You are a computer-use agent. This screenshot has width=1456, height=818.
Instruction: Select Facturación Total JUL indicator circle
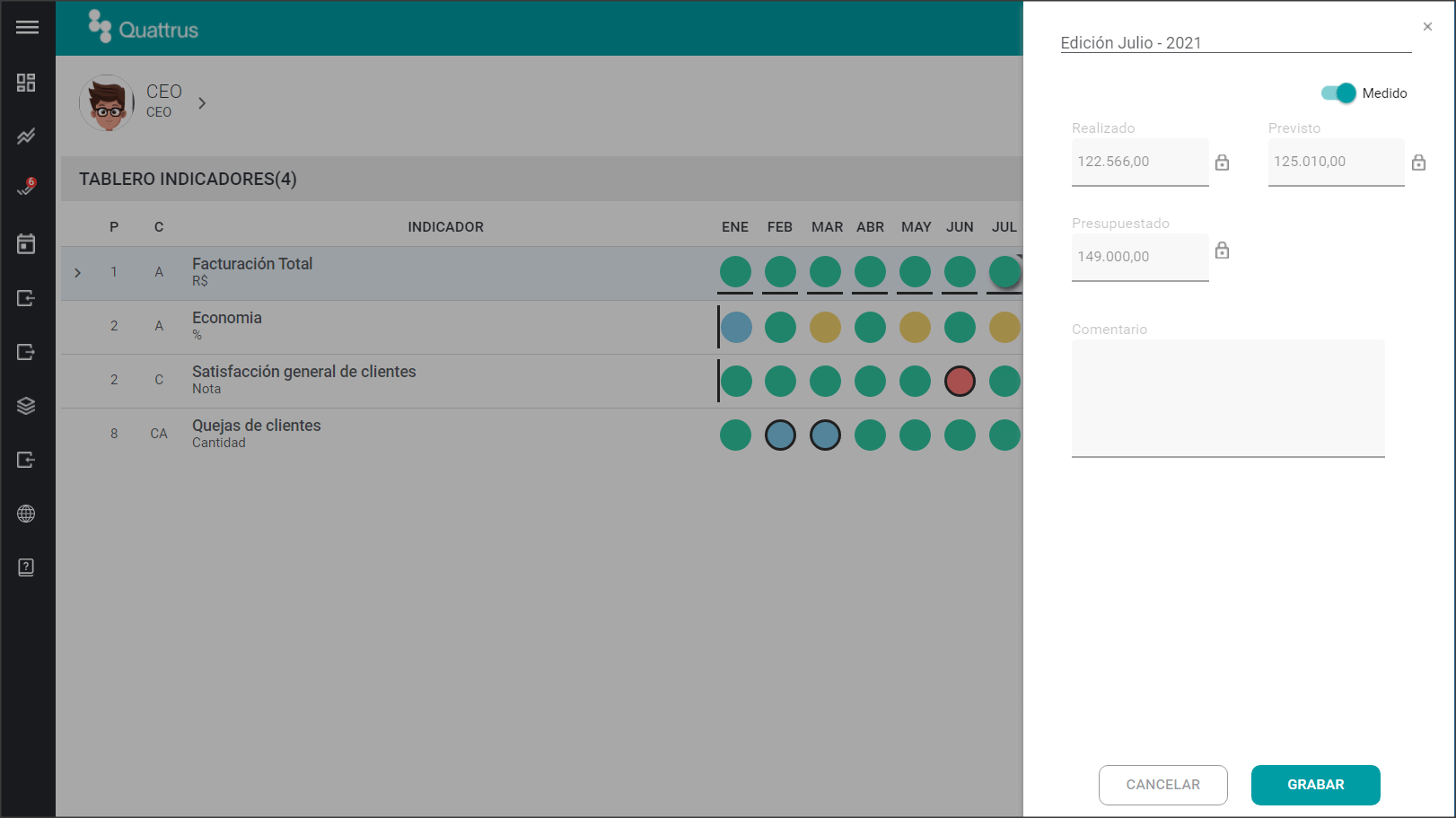coord(1004,272)
